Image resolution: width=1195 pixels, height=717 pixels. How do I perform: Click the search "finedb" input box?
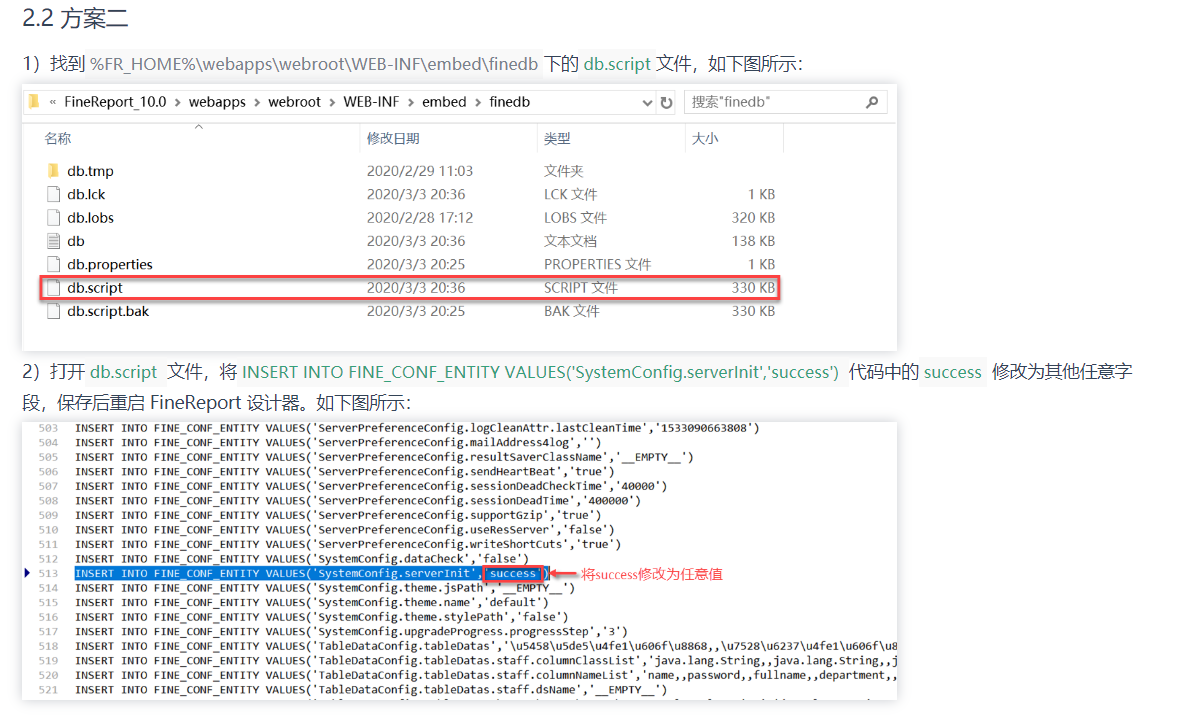(x=785, y=102)
